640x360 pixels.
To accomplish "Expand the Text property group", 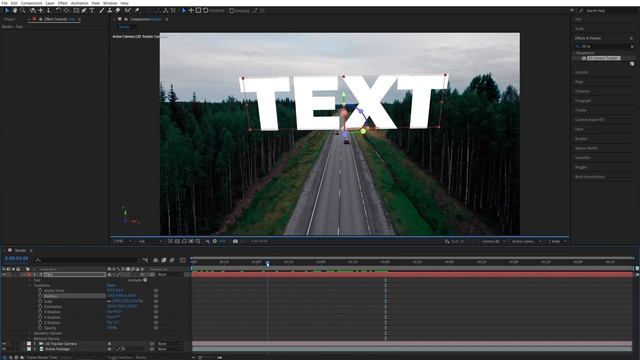I will 30,280.
